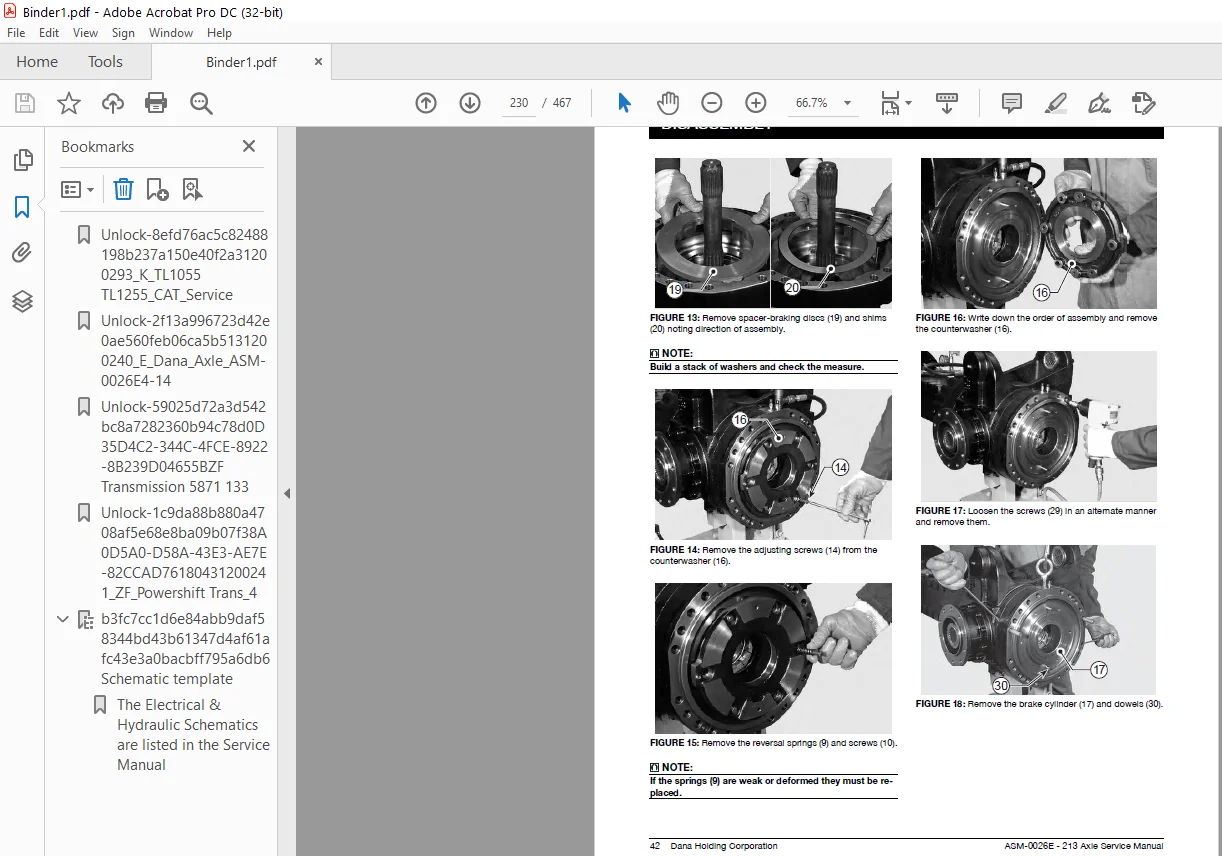Switch to the Tools tab
Screen dimensions: 1222x856
click(105, 62)
